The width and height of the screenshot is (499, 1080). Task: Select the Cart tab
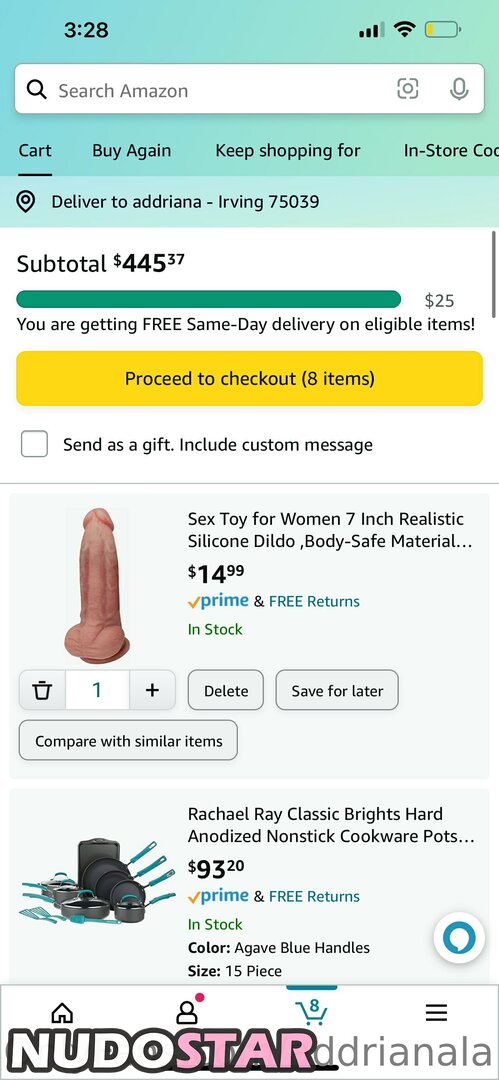tap(35, 150)
